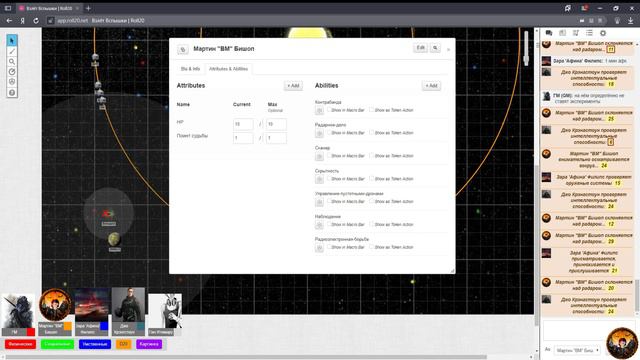Click the magnifier icon beside Edit button

436,48
